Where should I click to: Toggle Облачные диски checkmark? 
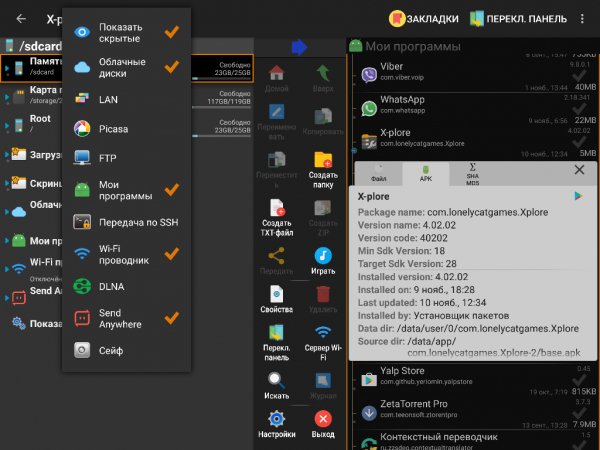172,67
